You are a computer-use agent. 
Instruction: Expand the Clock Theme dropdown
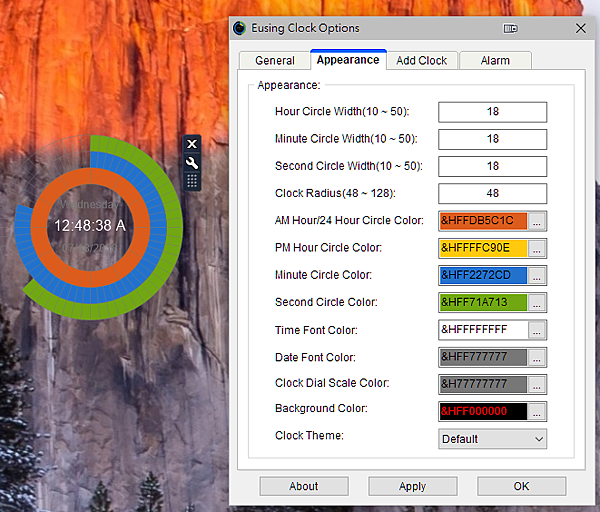(x=492, y=439)
